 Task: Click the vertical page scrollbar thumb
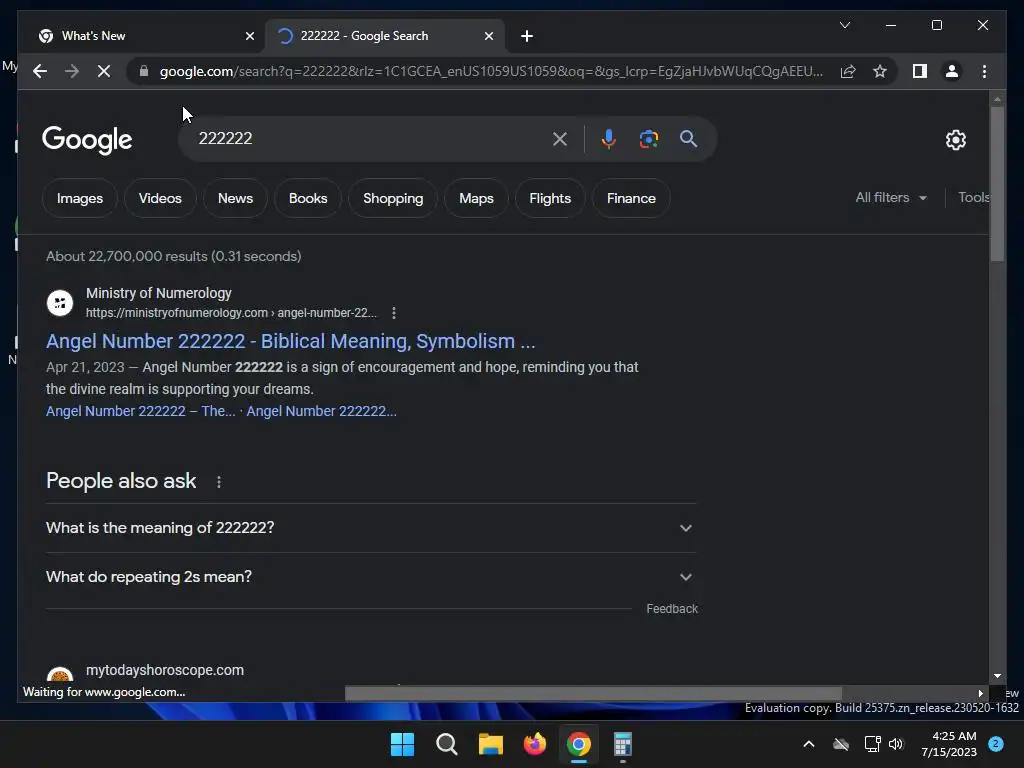[997, 184]
